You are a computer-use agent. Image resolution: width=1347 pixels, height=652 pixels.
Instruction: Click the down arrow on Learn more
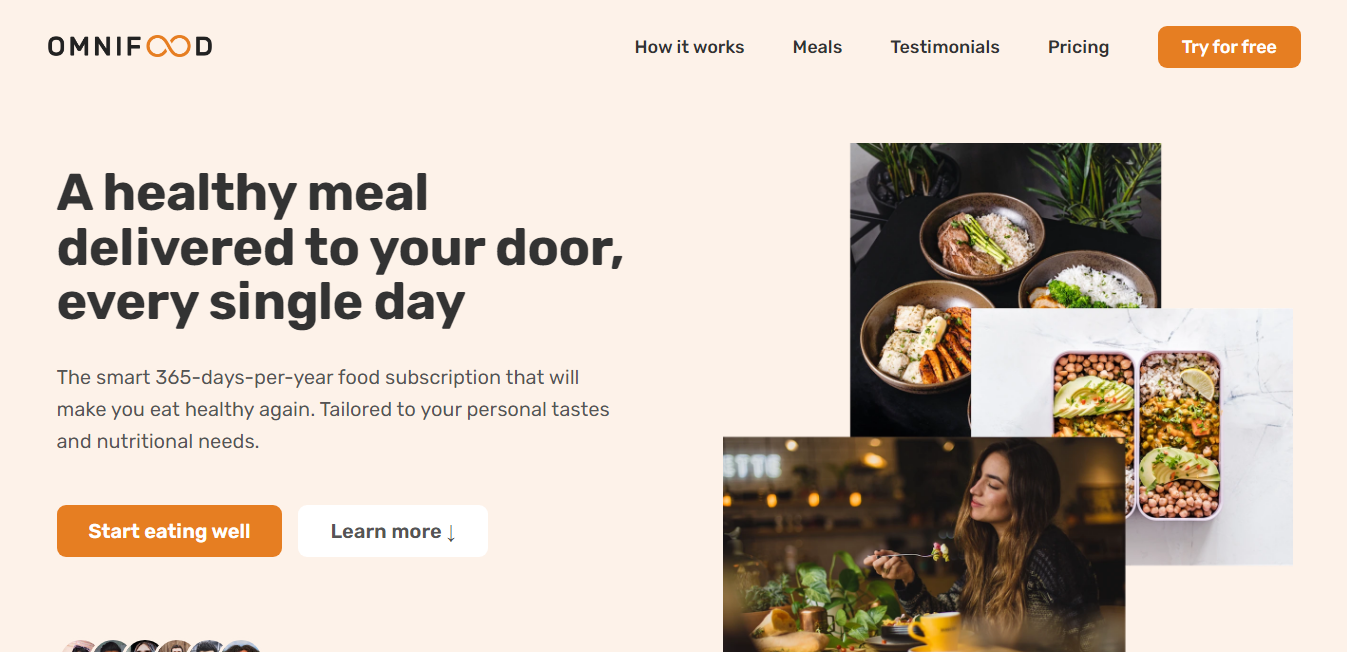click(x=451, y=533)
